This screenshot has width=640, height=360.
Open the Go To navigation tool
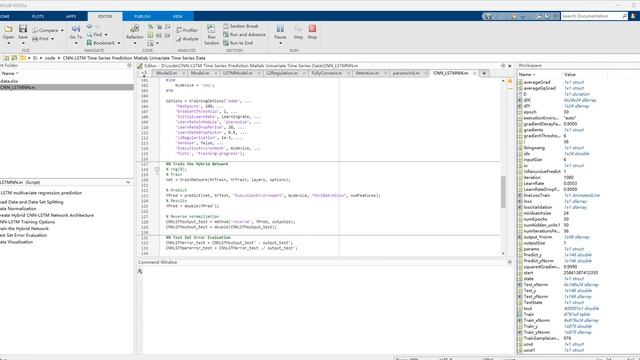pos(76,32)
